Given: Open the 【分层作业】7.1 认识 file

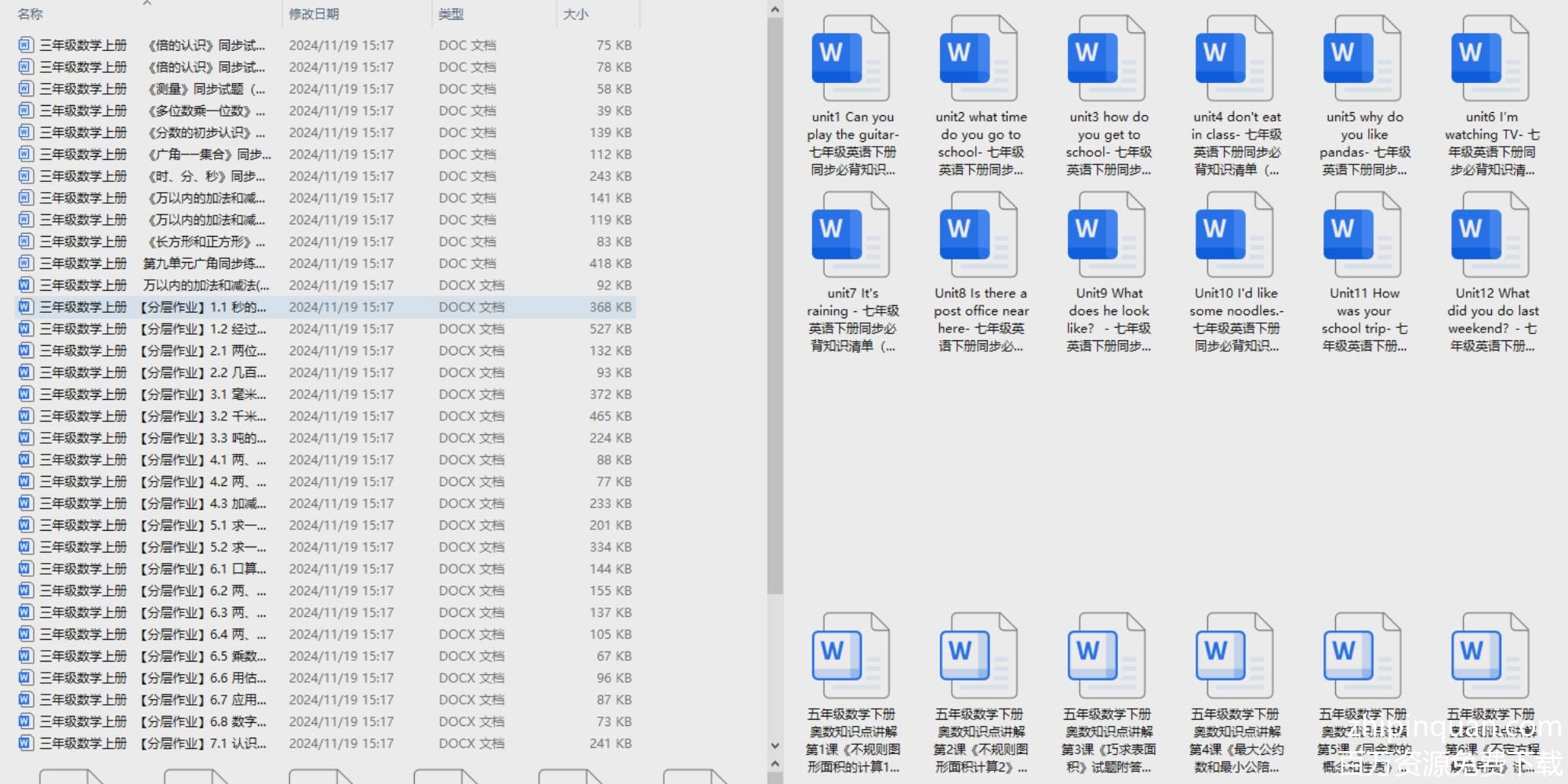Looking at the screenshot, I should click(x=204, y=743).
